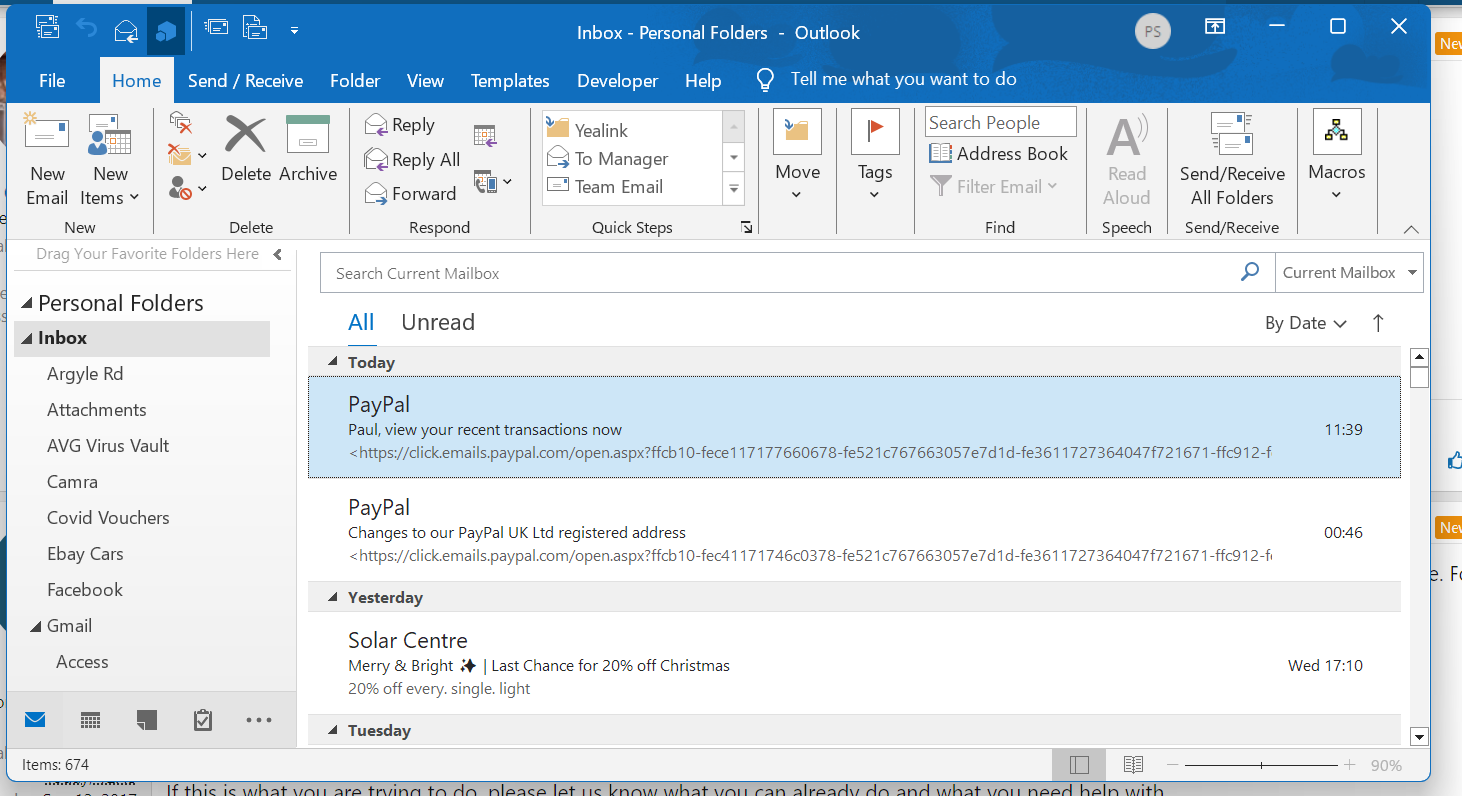The width and height of the screenshot is (1462, 796).
Task: Collapse the Gmail folder tree
Action: point(34,627)
